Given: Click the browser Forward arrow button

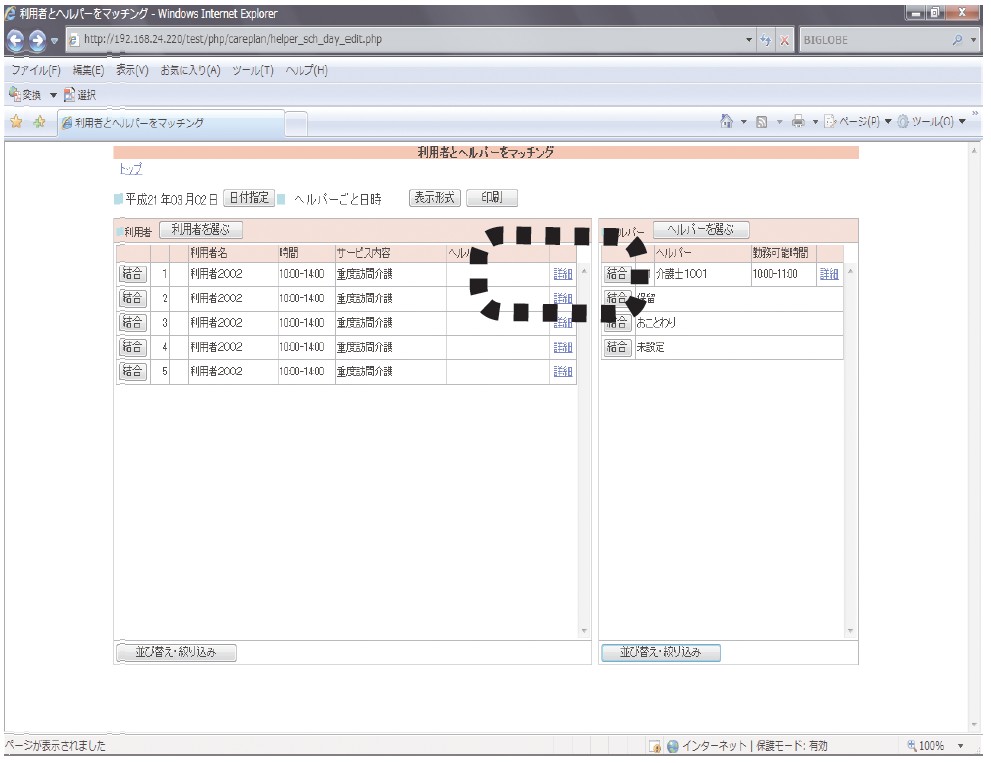Looking at the screenshot, I should point(35,39).
